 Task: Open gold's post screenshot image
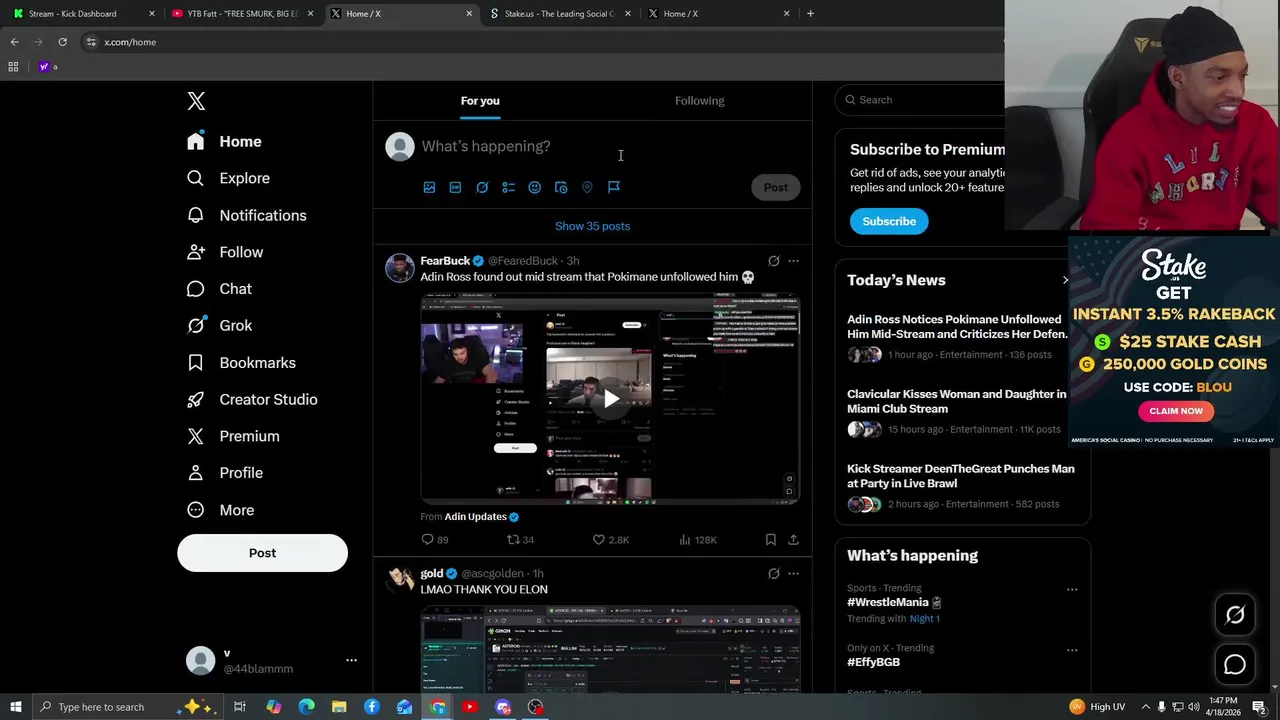point(610,649)
